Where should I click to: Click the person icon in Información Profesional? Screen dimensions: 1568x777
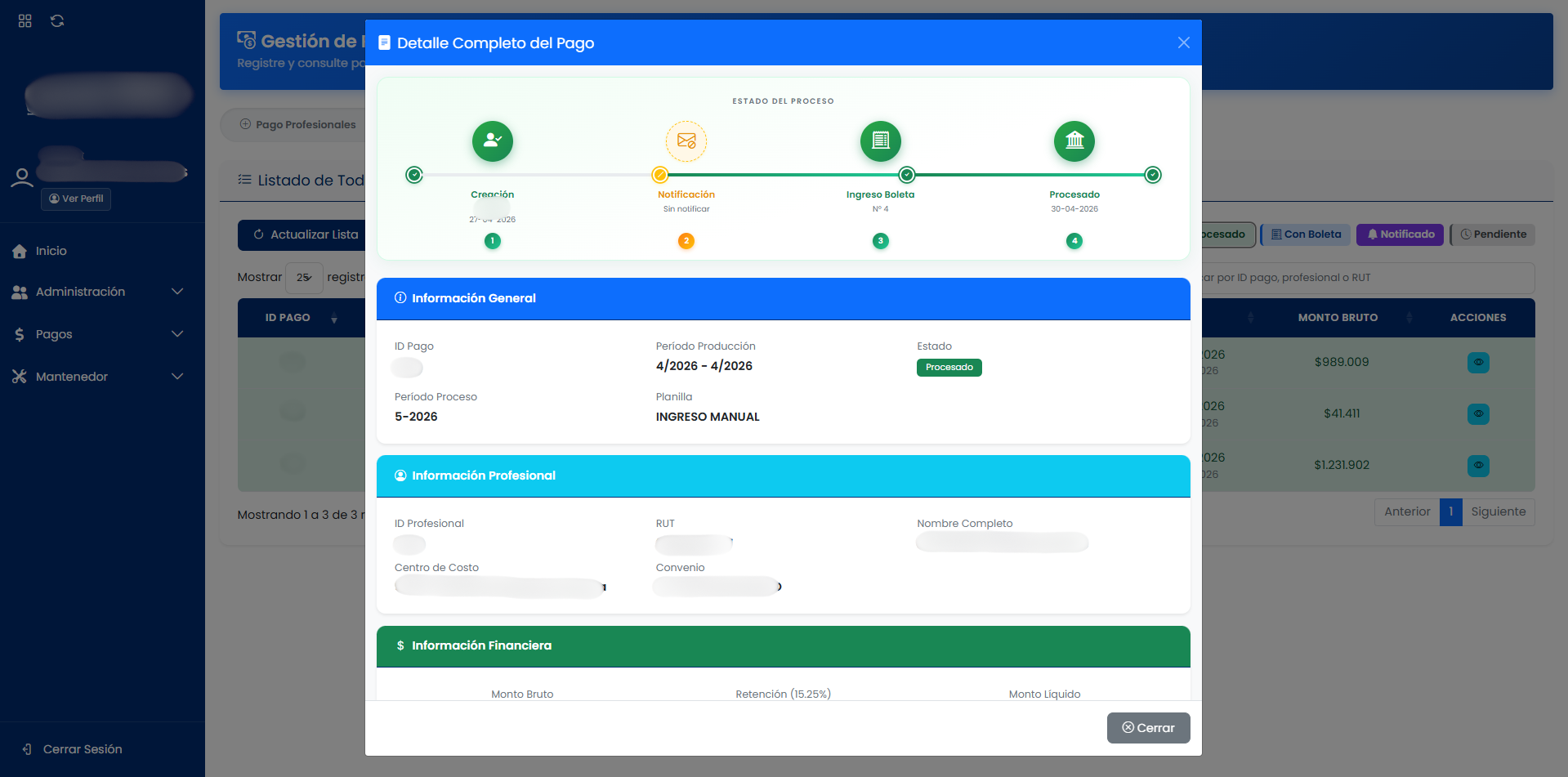pos(400,476)
